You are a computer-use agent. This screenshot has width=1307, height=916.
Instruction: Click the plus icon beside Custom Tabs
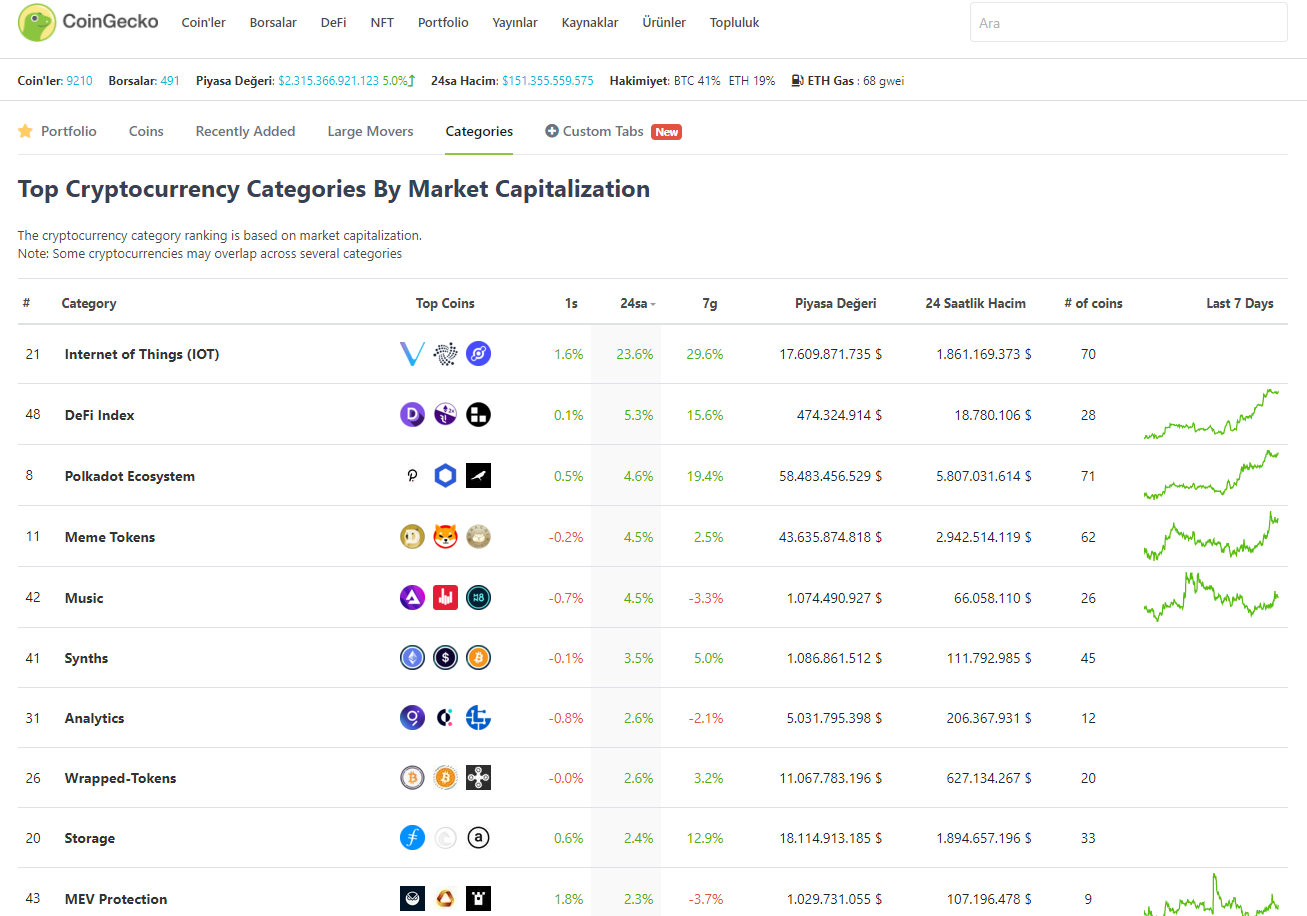pyautogui.click(x=552, y=131)
